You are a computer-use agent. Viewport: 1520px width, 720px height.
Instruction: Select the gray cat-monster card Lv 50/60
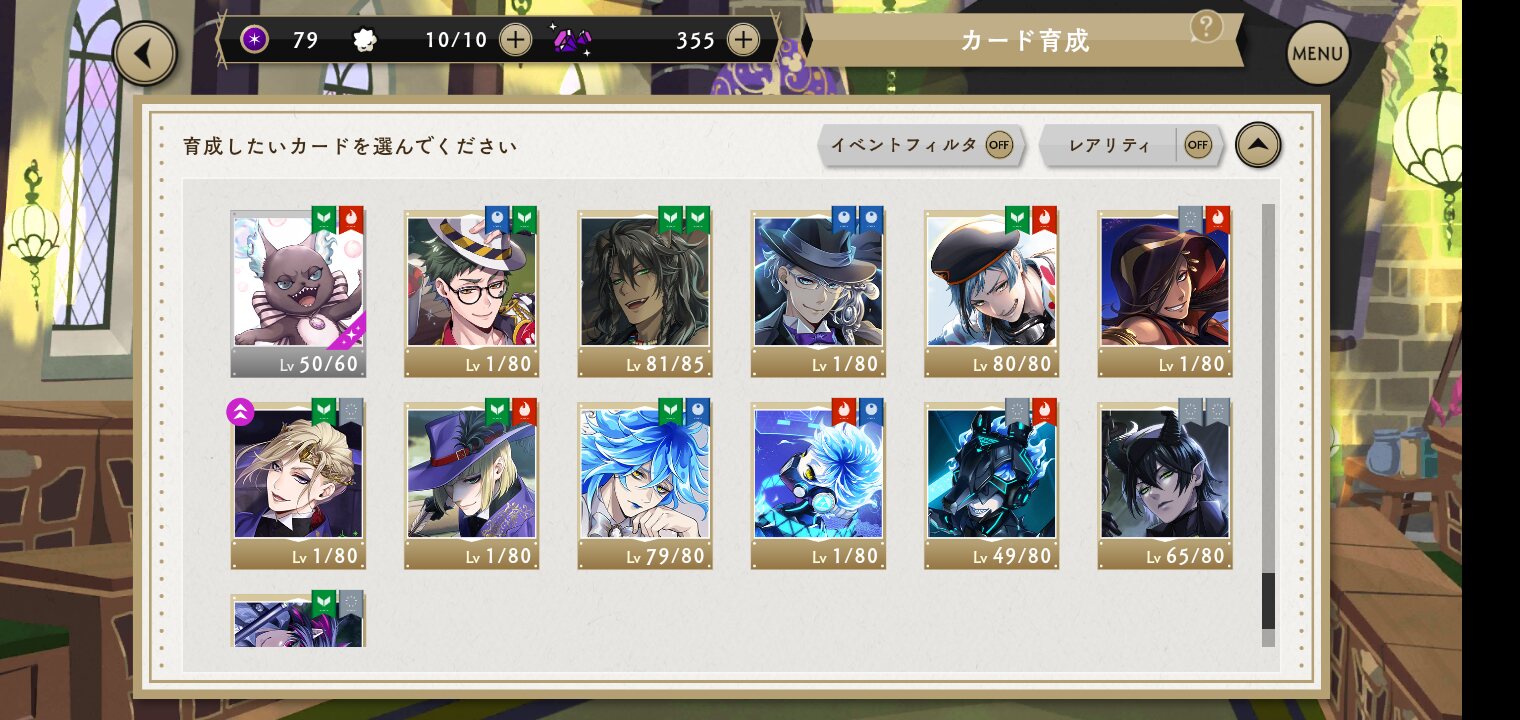[298, 293]
